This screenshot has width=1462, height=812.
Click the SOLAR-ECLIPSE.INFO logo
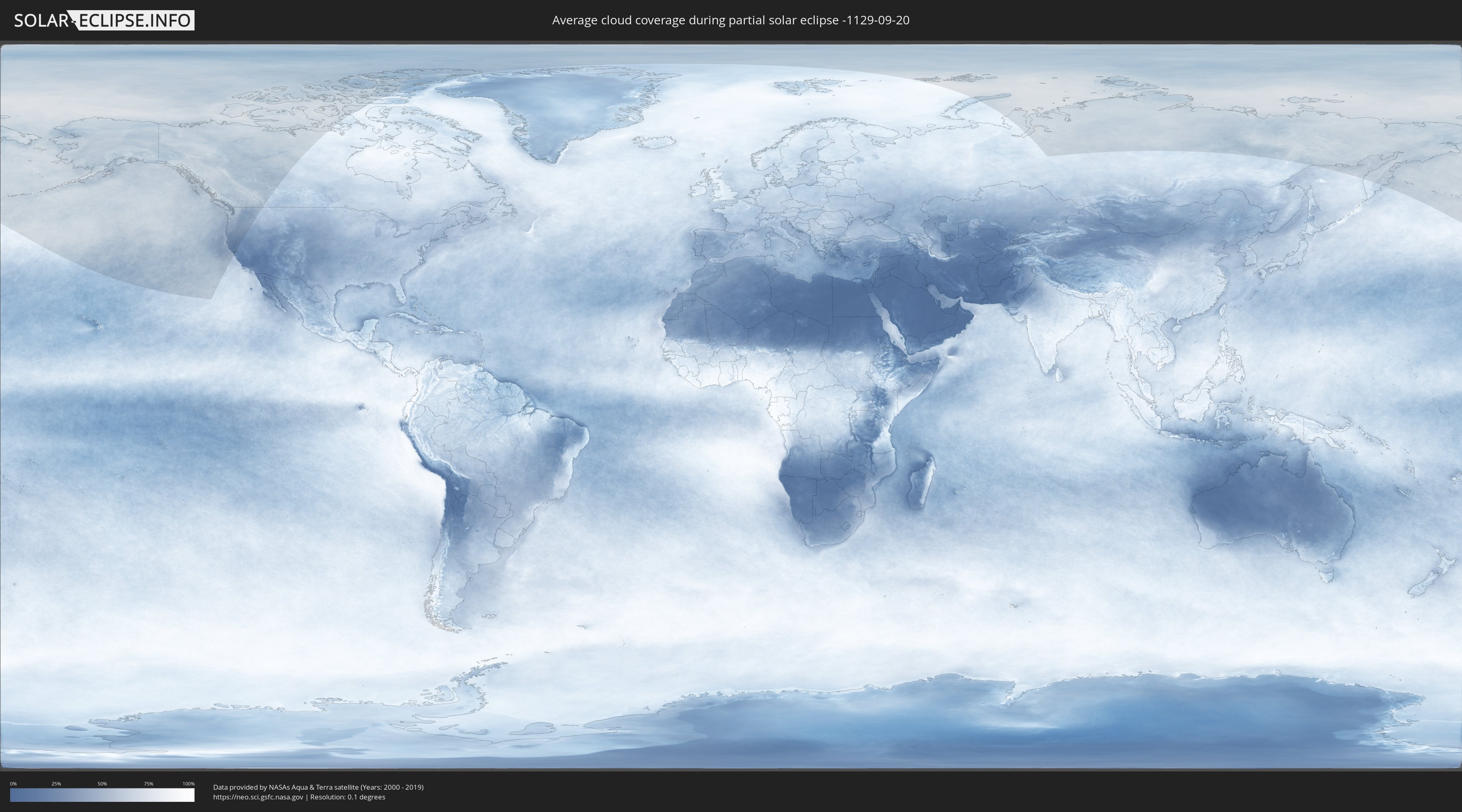(x=104, y=20)
